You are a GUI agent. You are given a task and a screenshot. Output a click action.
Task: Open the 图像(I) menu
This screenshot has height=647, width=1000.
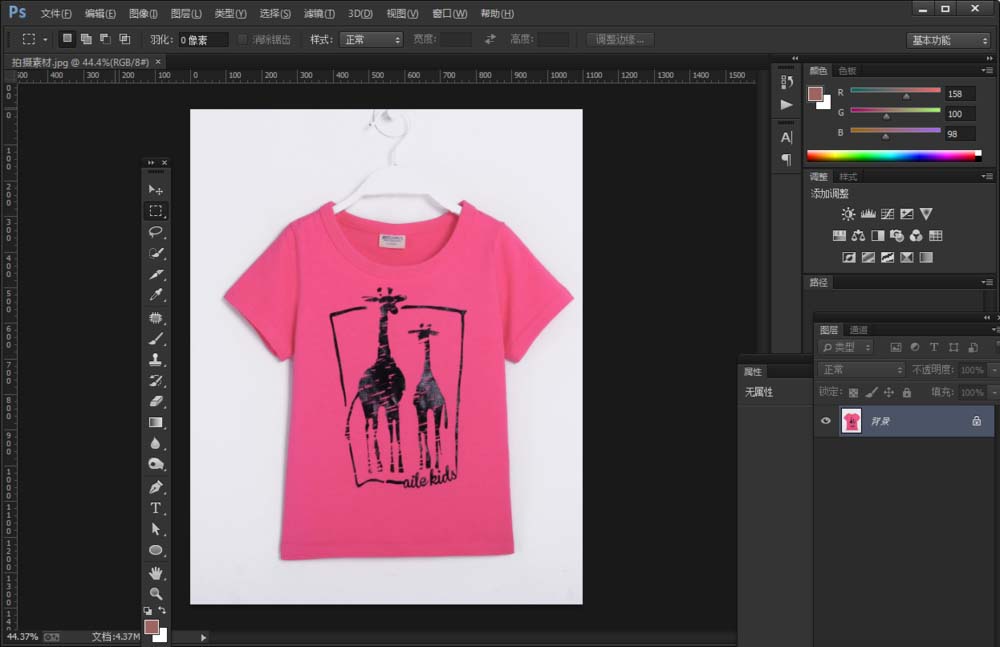point(143,14)
